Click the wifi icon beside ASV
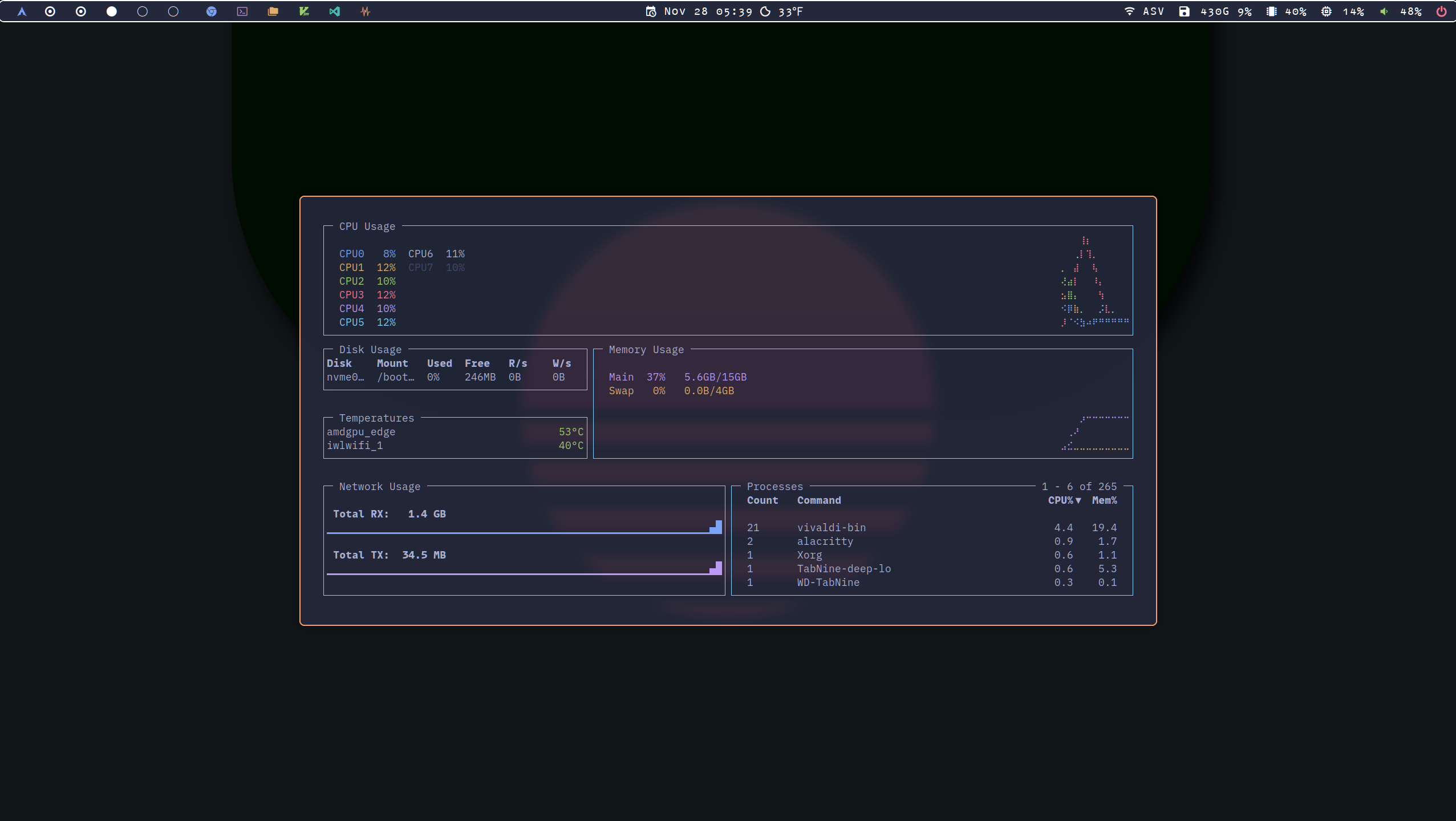The image size is (1456, 821). click(1129, 11)
